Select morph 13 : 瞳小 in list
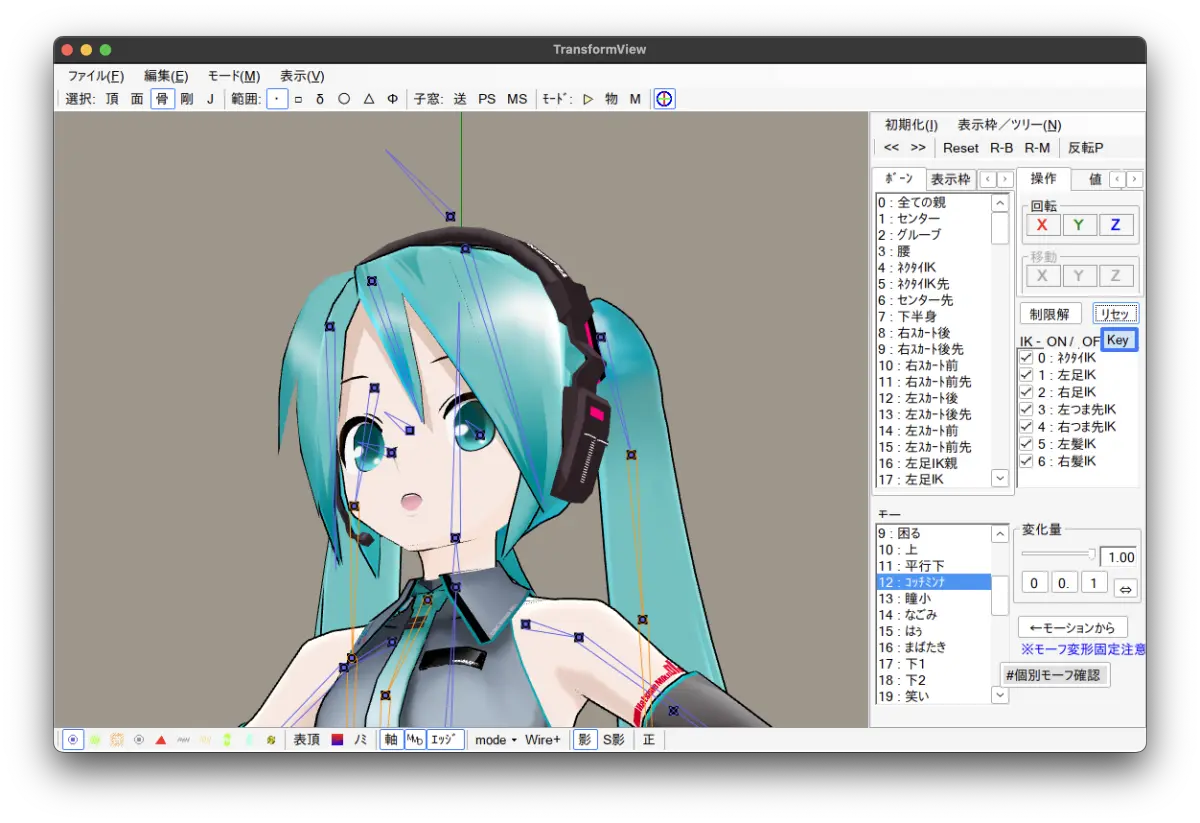 click(932, 598)
